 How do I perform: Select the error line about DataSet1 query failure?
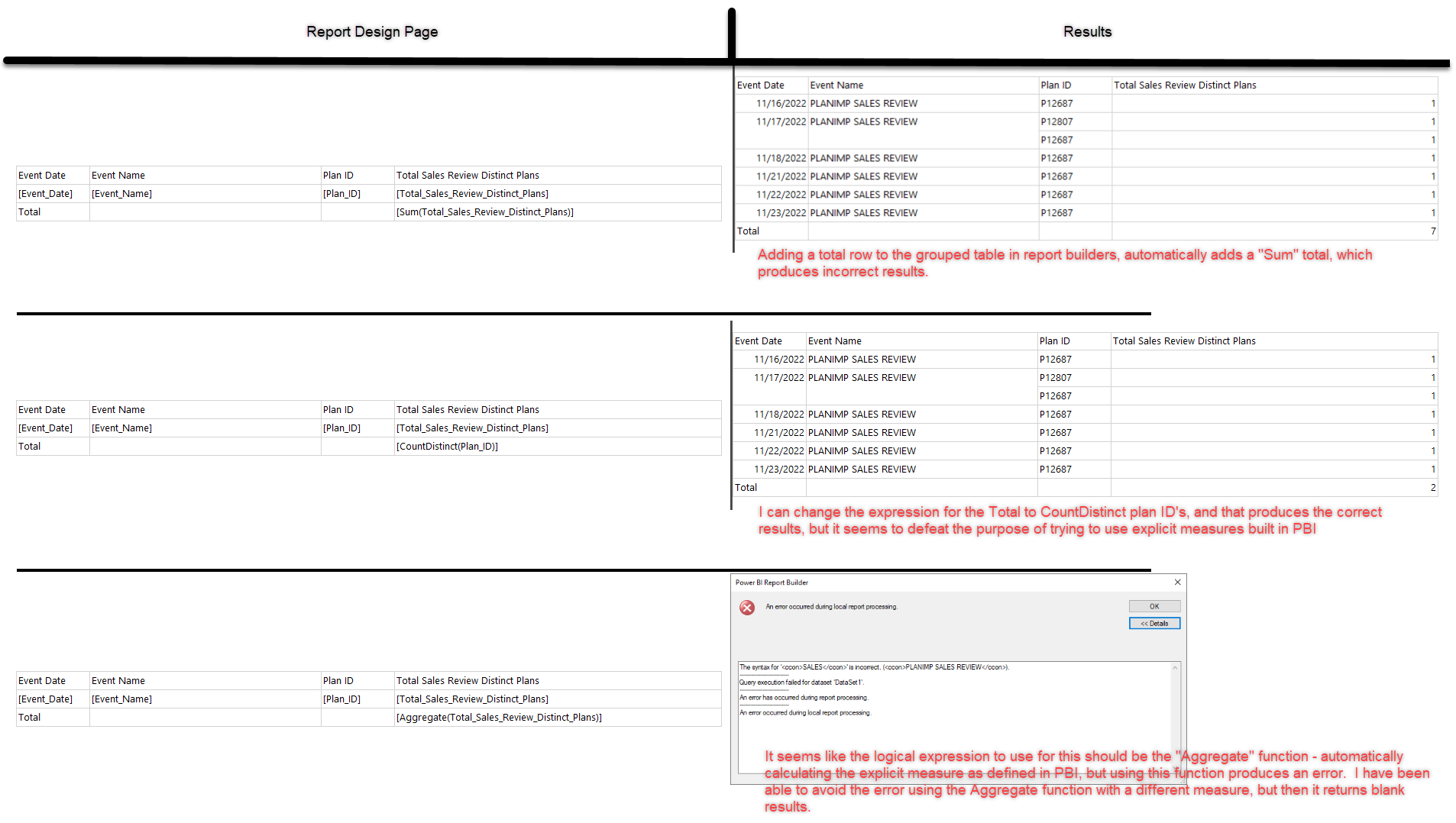pyautogui.click(x=801, y=682)
